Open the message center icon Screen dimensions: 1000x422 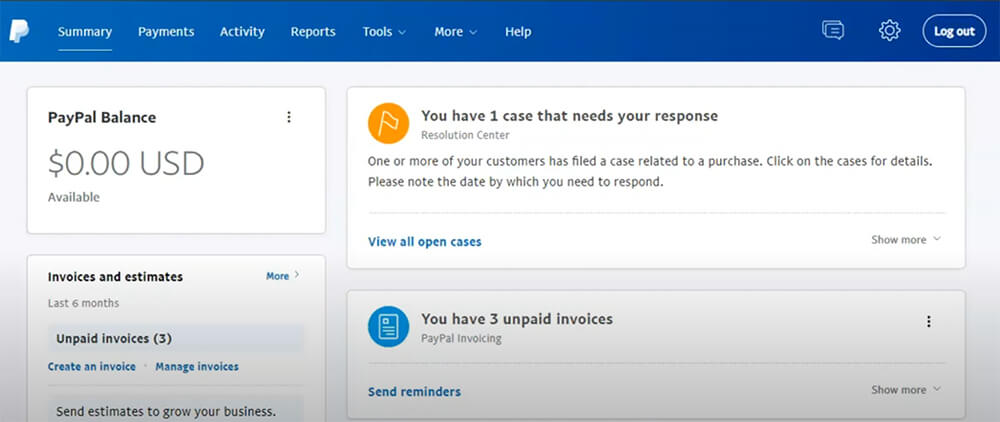coord(833,30)
